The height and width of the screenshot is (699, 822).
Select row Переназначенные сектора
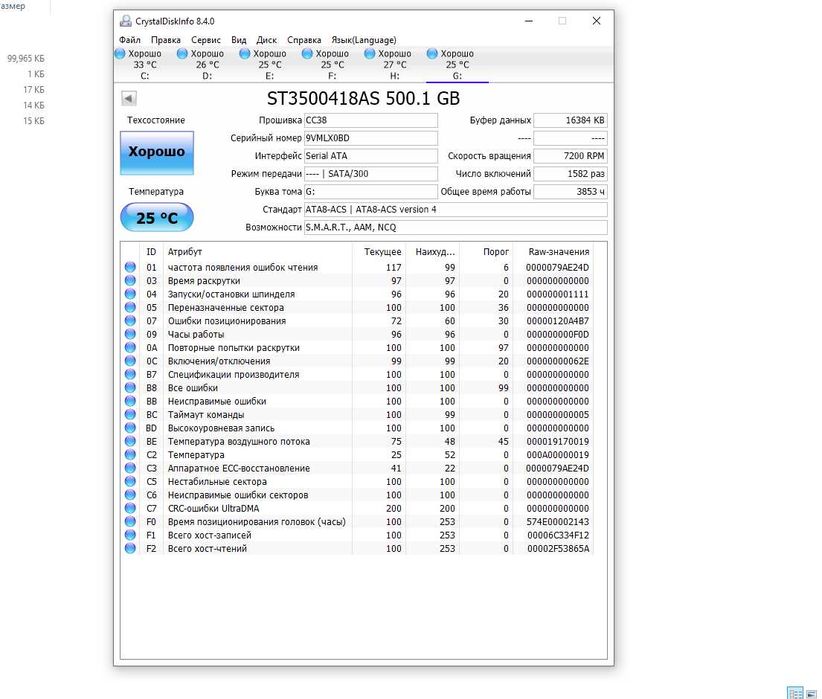357,307
